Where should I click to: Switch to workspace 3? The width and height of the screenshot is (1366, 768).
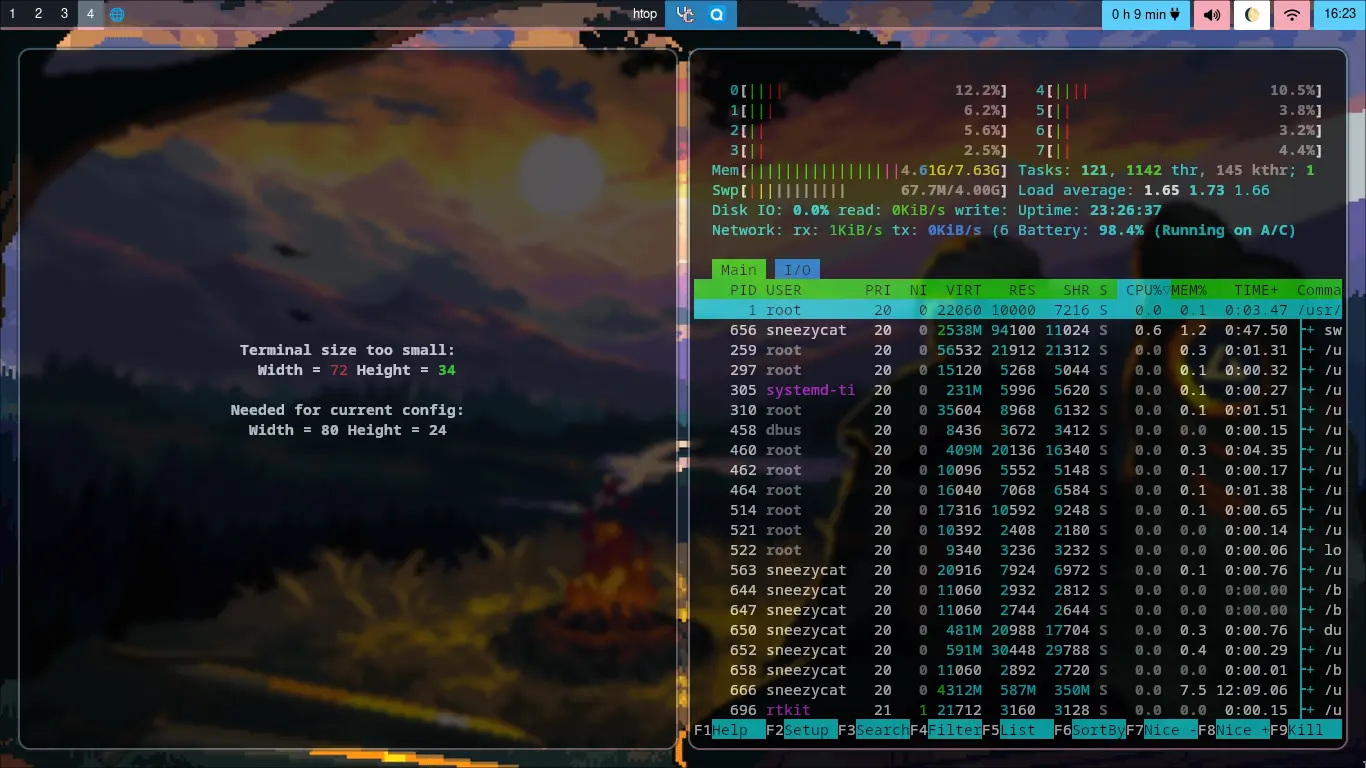64,14
